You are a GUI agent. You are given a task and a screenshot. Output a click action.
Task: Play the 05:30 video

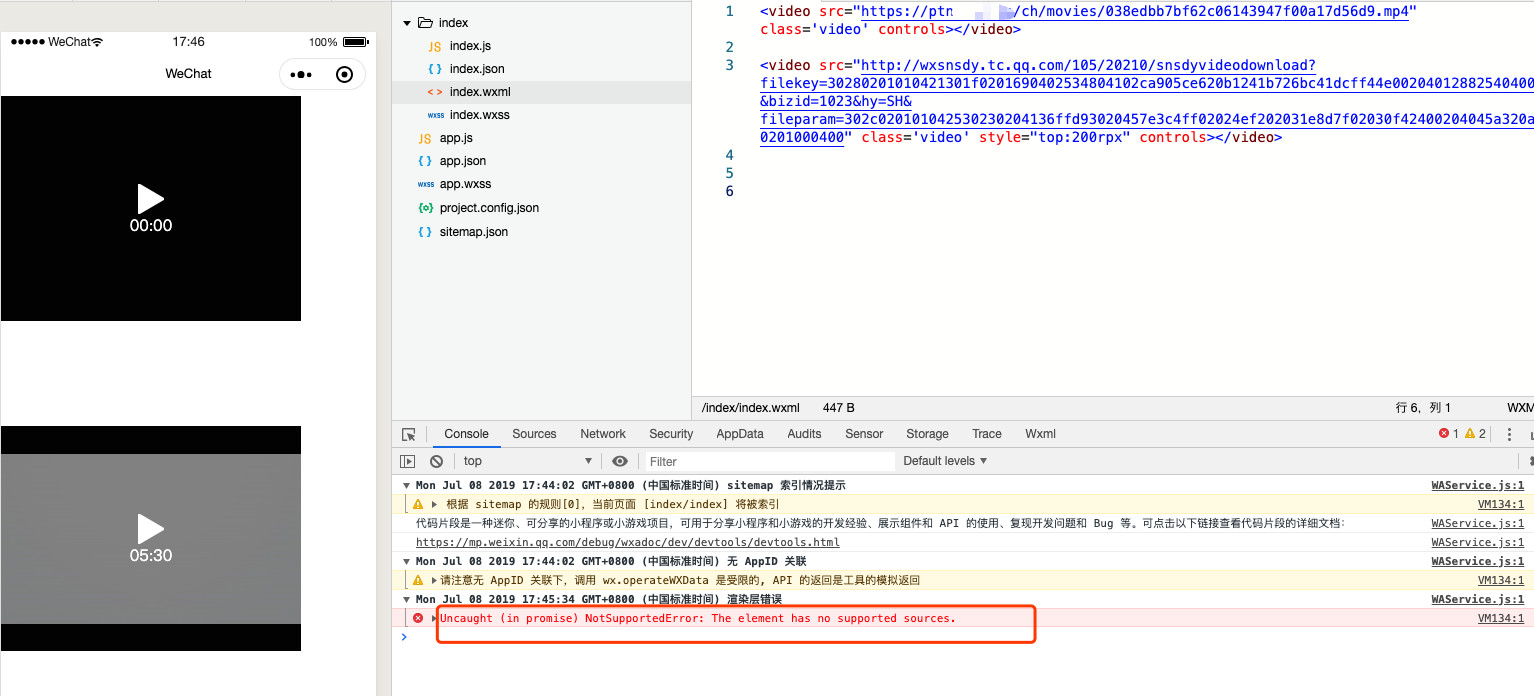[x=150, y=528]
